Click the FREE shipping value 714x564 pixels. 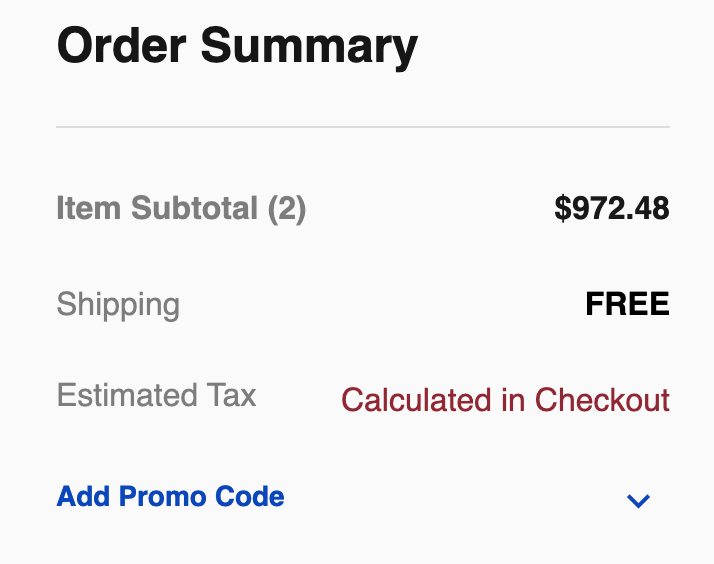pos(627,304)
